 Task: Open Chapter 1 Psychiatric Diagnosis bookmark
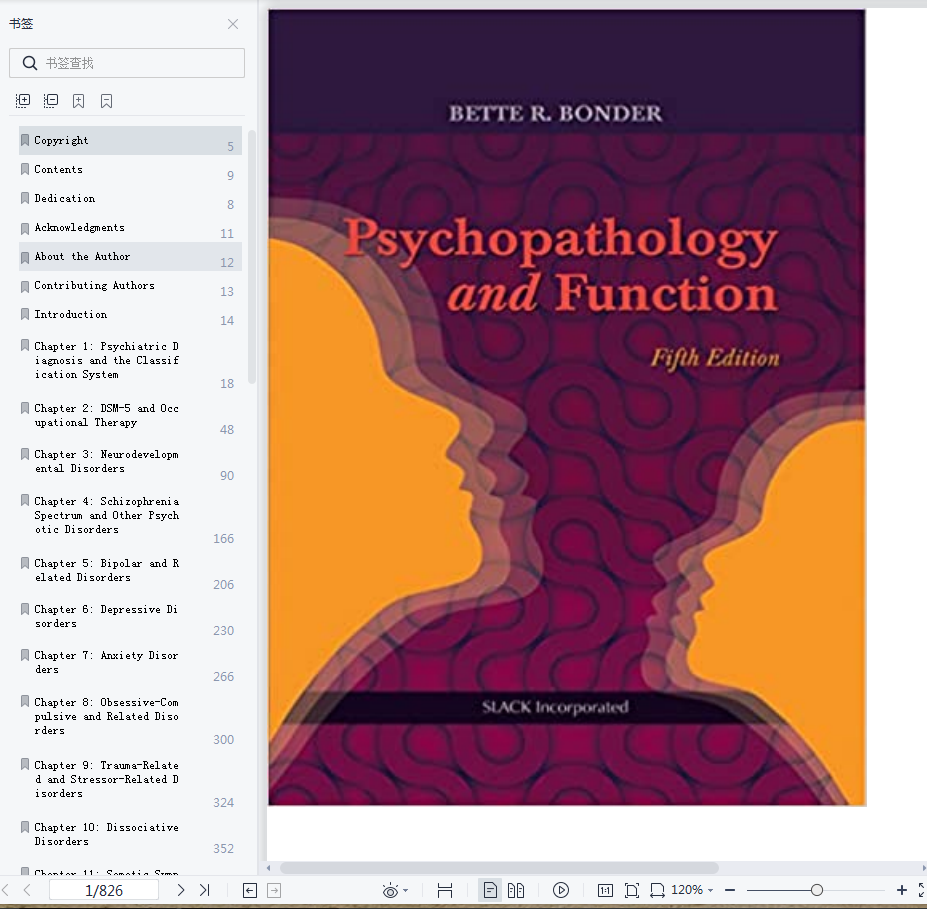(130, 362)
